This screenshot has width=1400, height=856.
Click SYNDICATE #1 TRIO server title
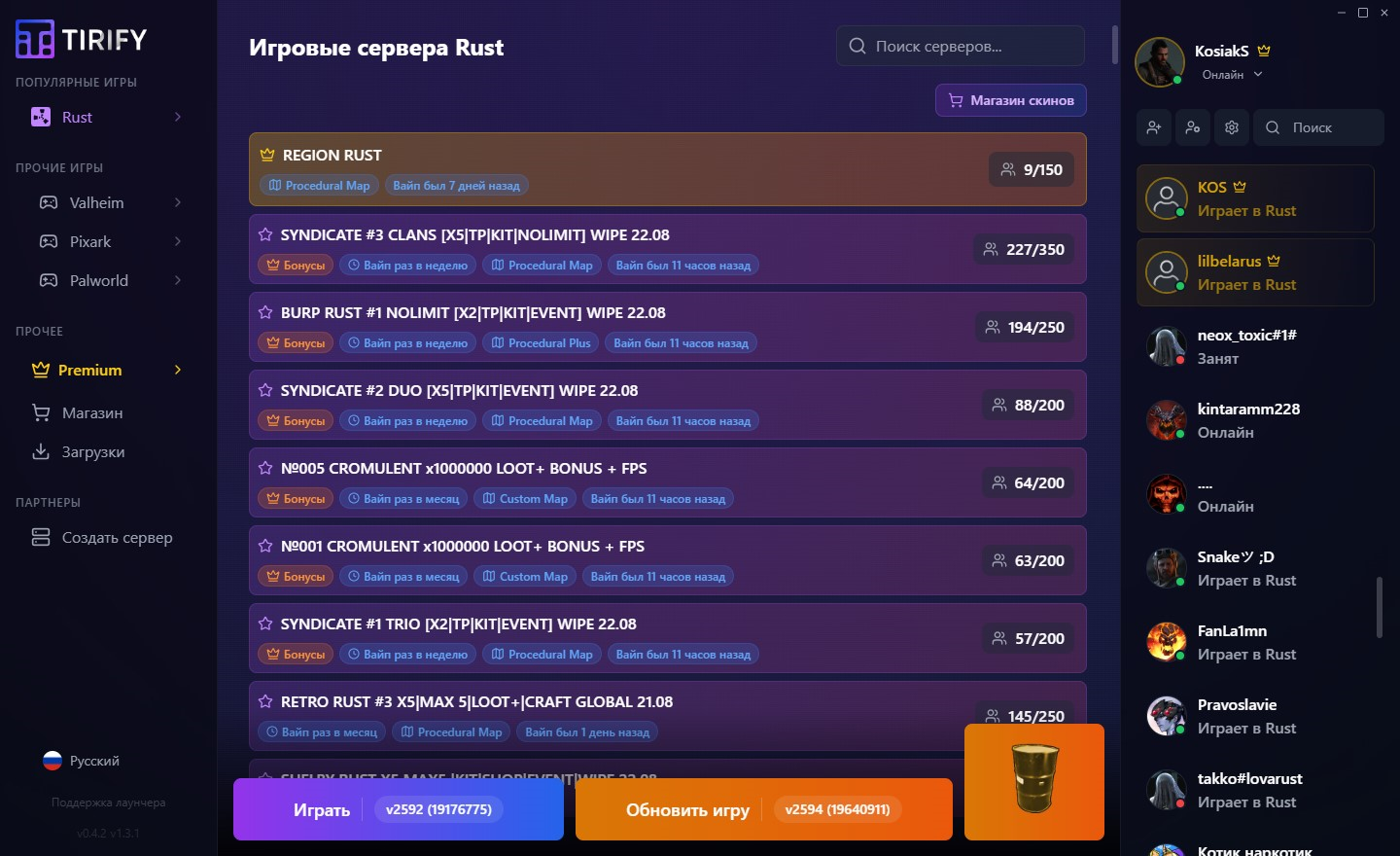458,624
